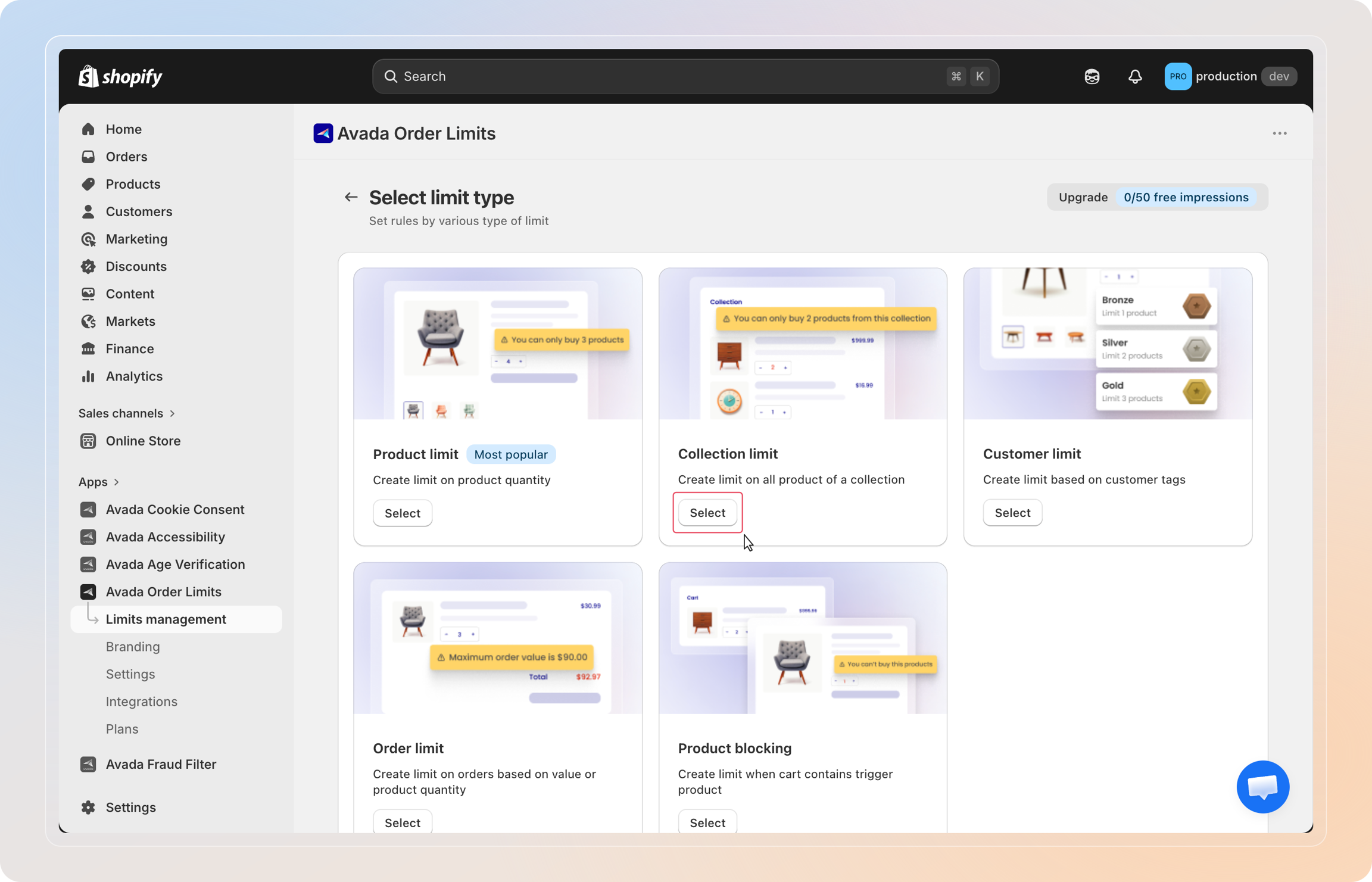Click the Settings gear icon
This screenshot has width=1372, height=882.
tap(88, 807)
